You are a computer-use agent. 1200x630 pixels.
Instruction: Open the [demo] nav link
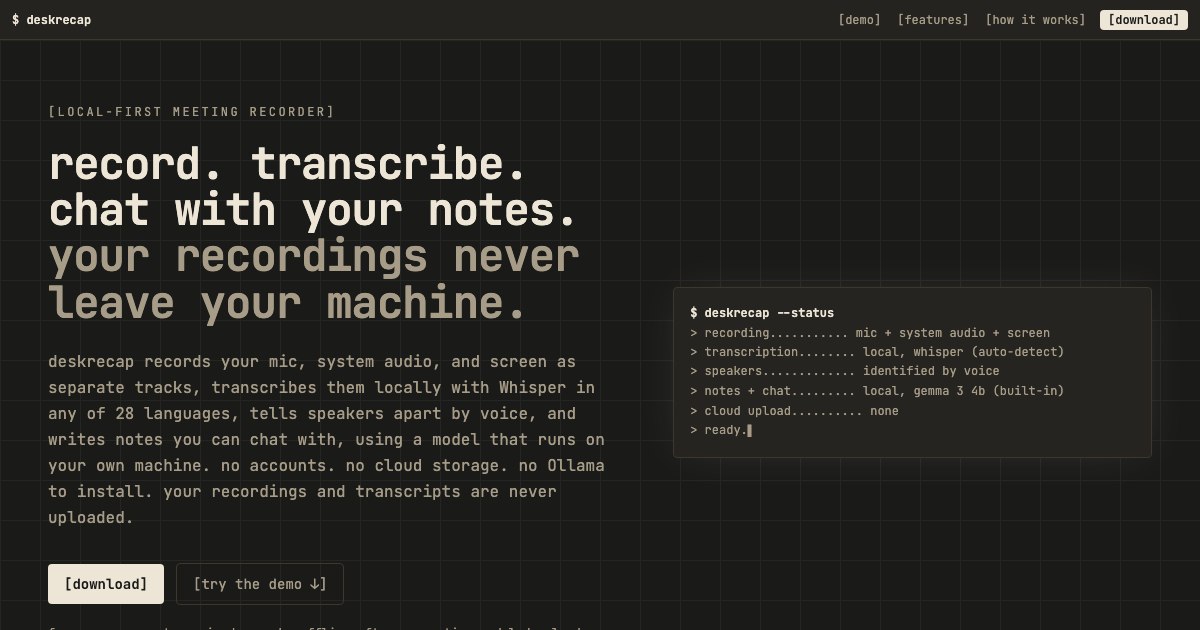pos(859,20)
